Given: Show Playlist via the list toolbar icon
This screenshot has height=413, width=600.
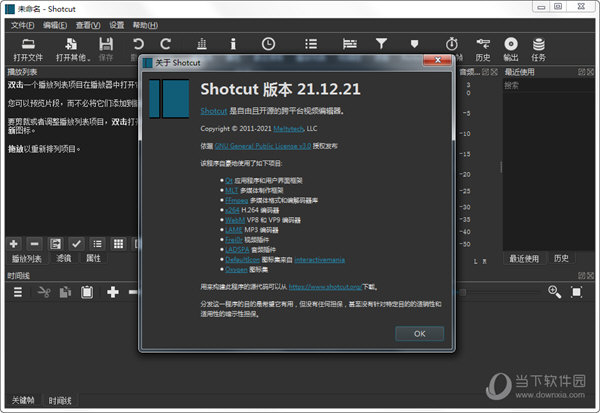Looking at the screenshot, I should click(x=311, y=44).
